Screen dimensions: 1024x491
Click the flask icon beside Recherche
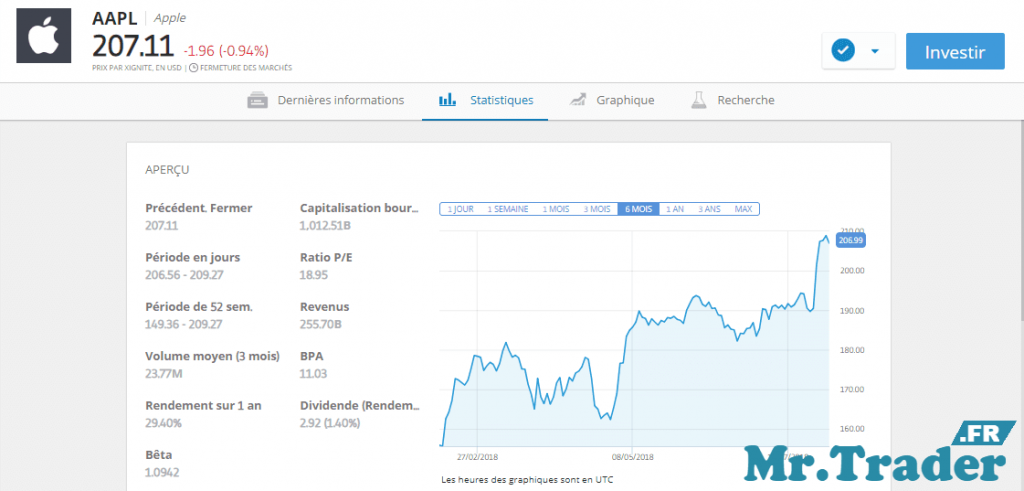pos(699,101)
